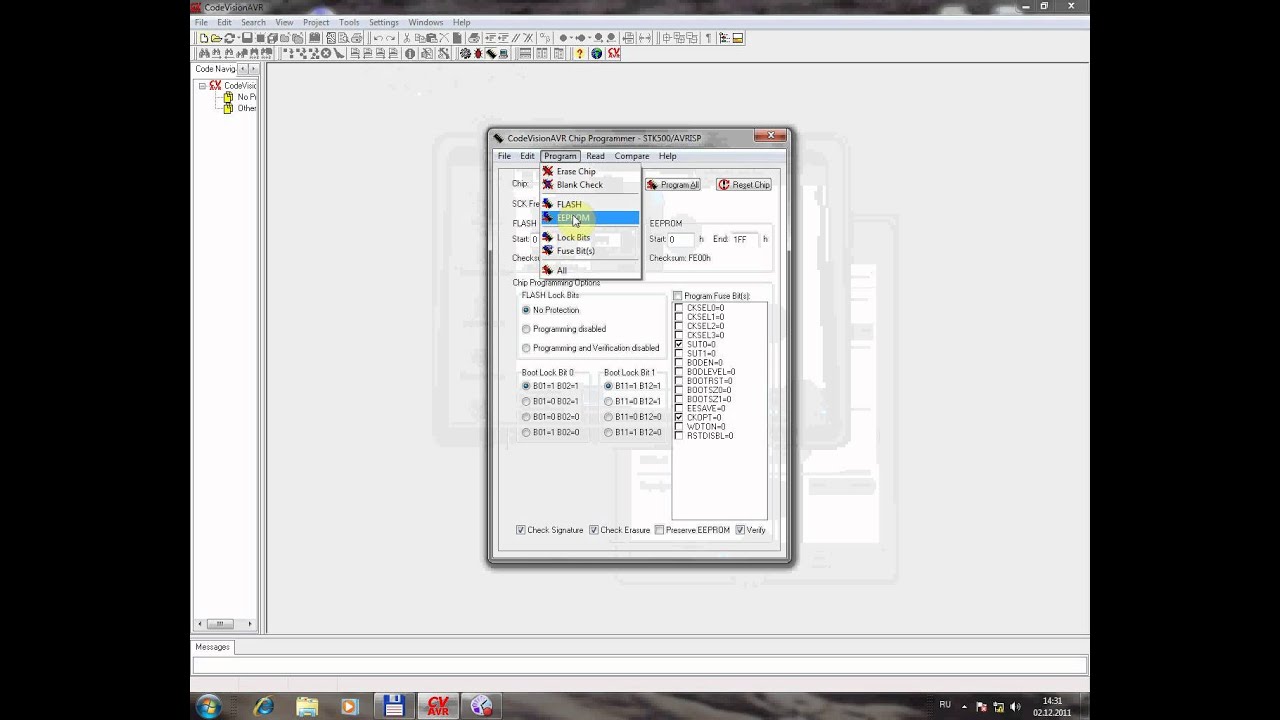Select the Programming disabled radio option
Screen dimensions: 1280x720
(526, 329)
